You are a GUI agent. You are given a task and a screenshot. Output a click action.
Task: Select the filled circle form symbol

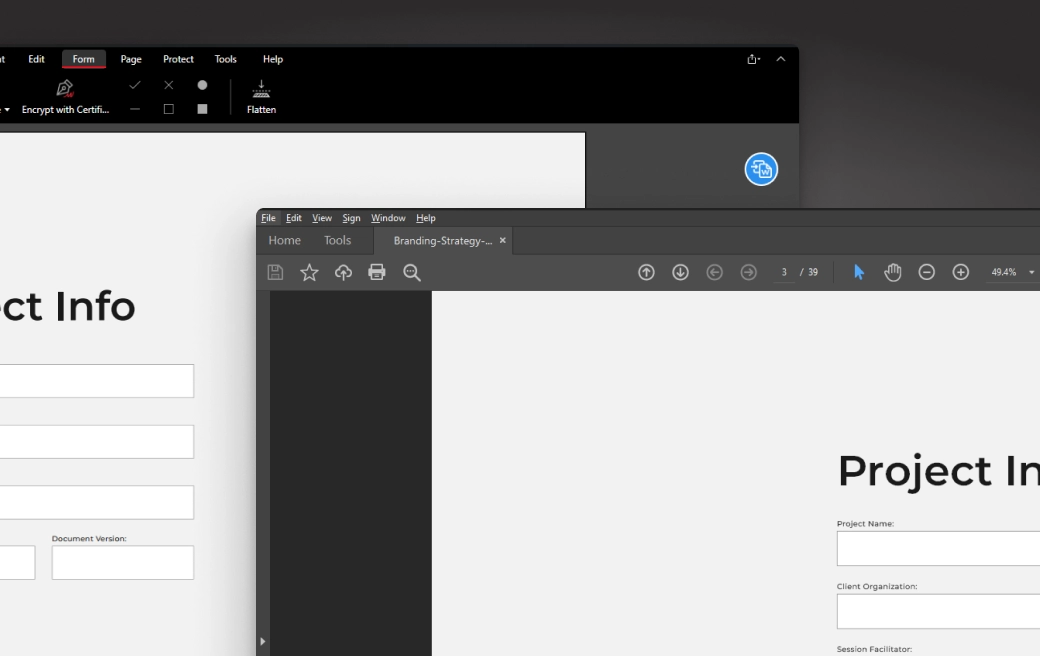[202, 85]
